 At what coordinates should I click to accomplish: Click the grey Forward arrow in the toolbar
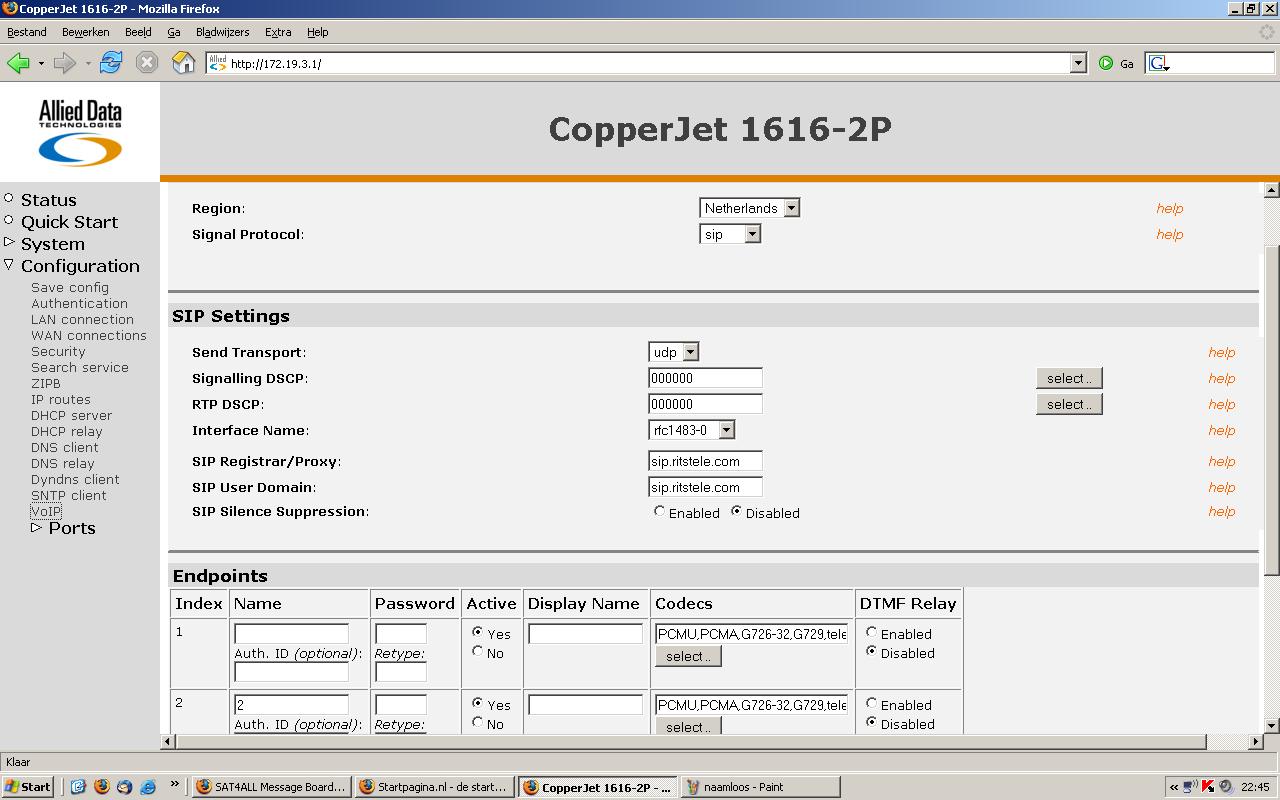click(65, 63)
